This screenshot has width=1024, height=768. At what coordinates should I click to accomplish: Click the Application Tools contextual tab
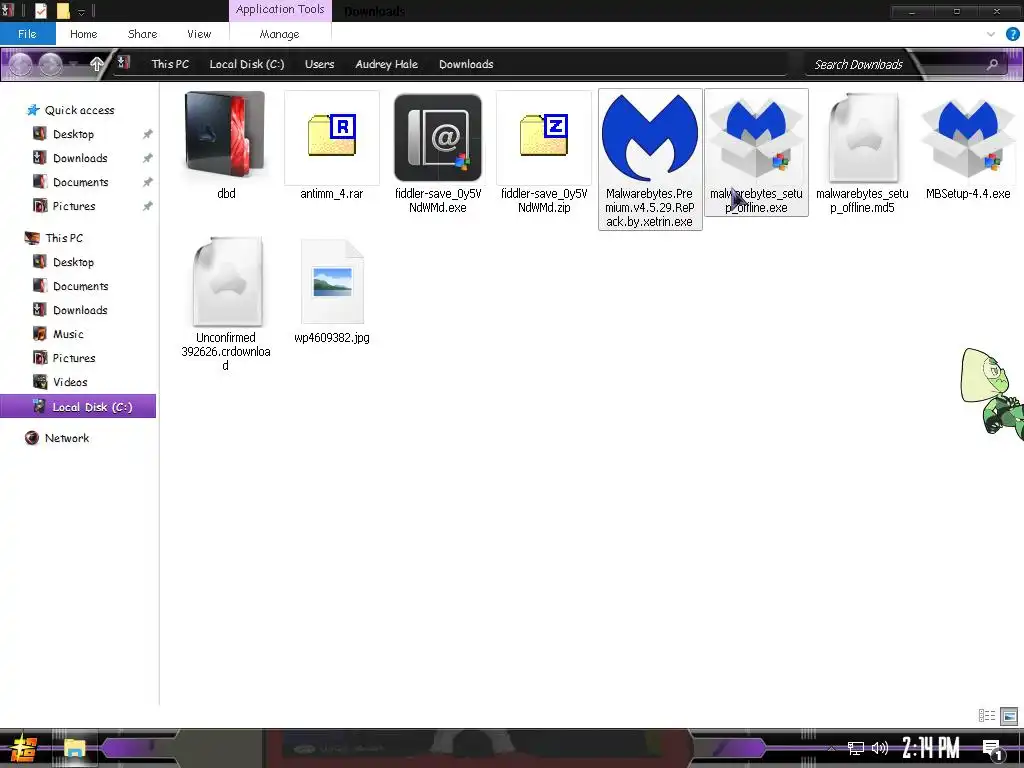point(280,10)
